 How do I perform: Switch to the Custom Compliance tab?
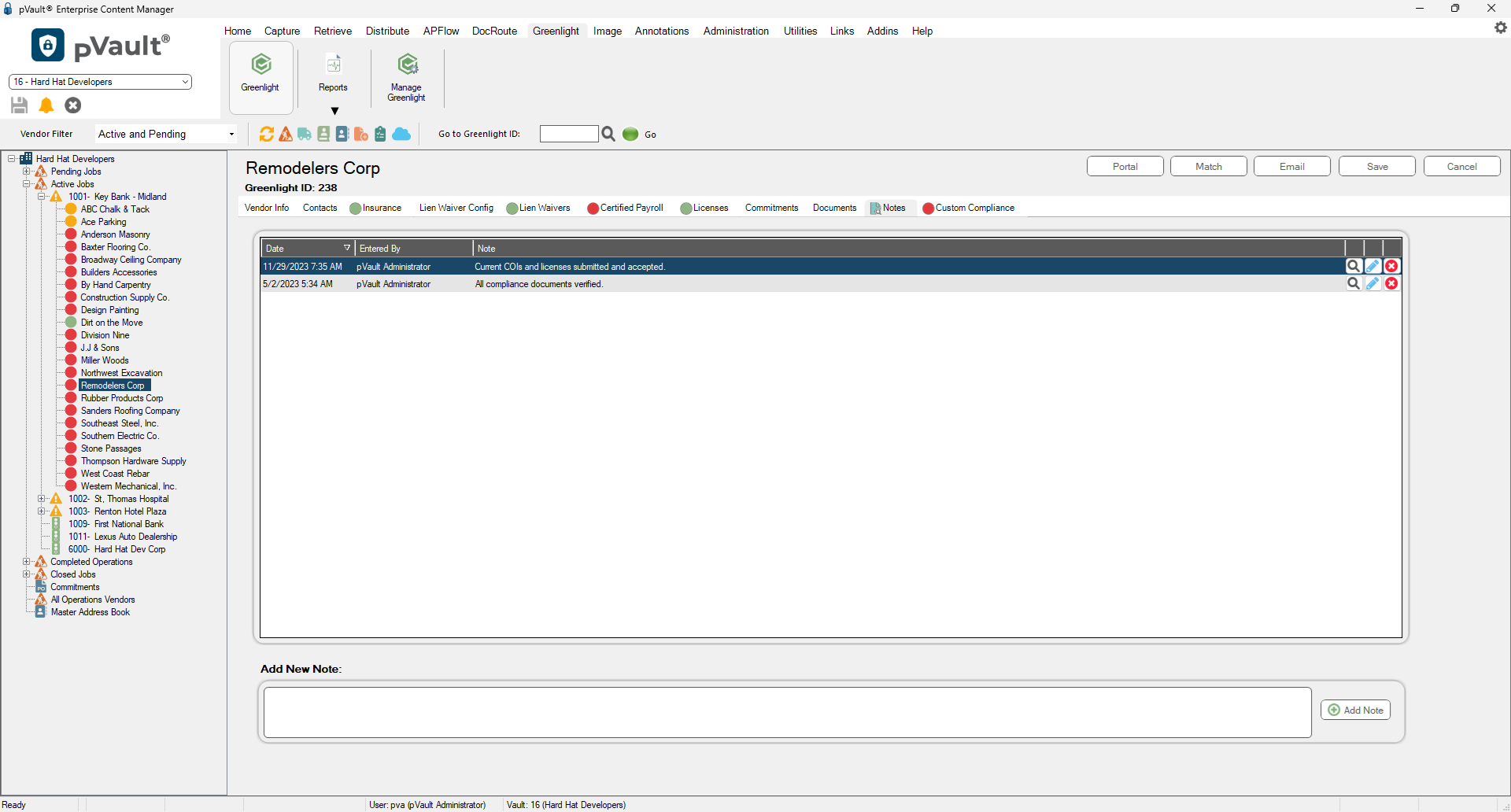coord(969,209)
